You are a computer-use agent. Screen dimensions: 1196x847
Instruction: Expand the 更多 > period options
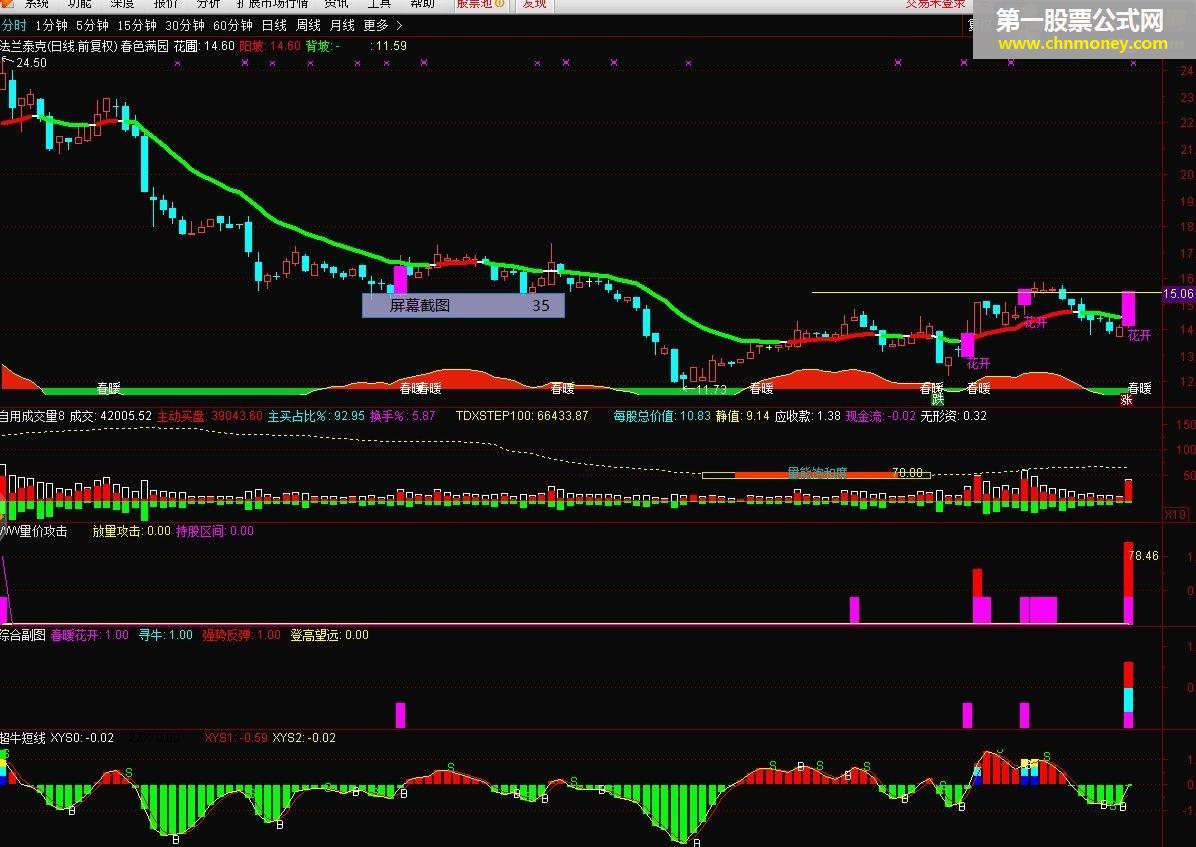coord(383,25)
